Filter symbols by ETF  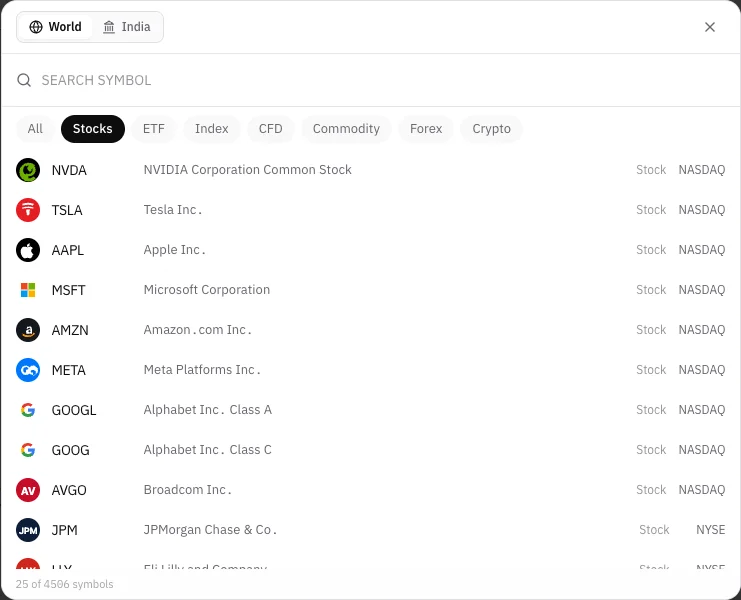coord(154,129)
